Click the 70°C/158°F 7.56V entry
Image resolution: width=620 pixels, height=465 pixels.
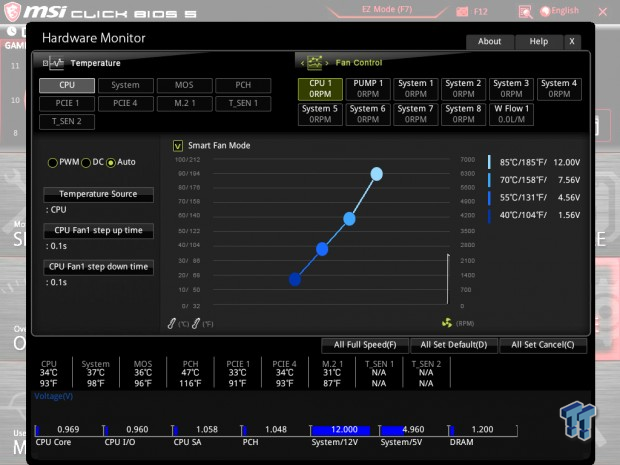pos(535,180)
